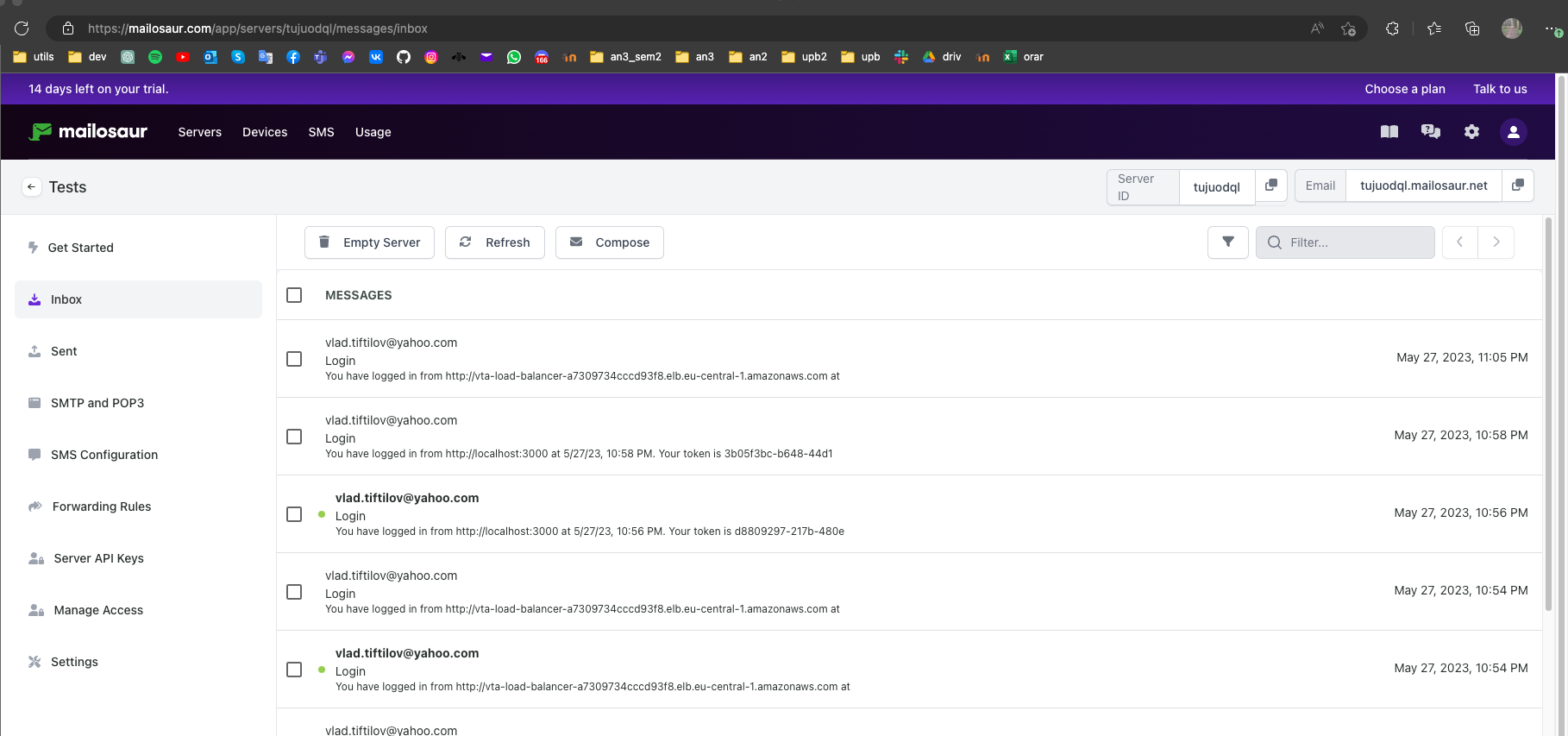Click Talk to us link
The image size is (1568, 736).
1500,89
